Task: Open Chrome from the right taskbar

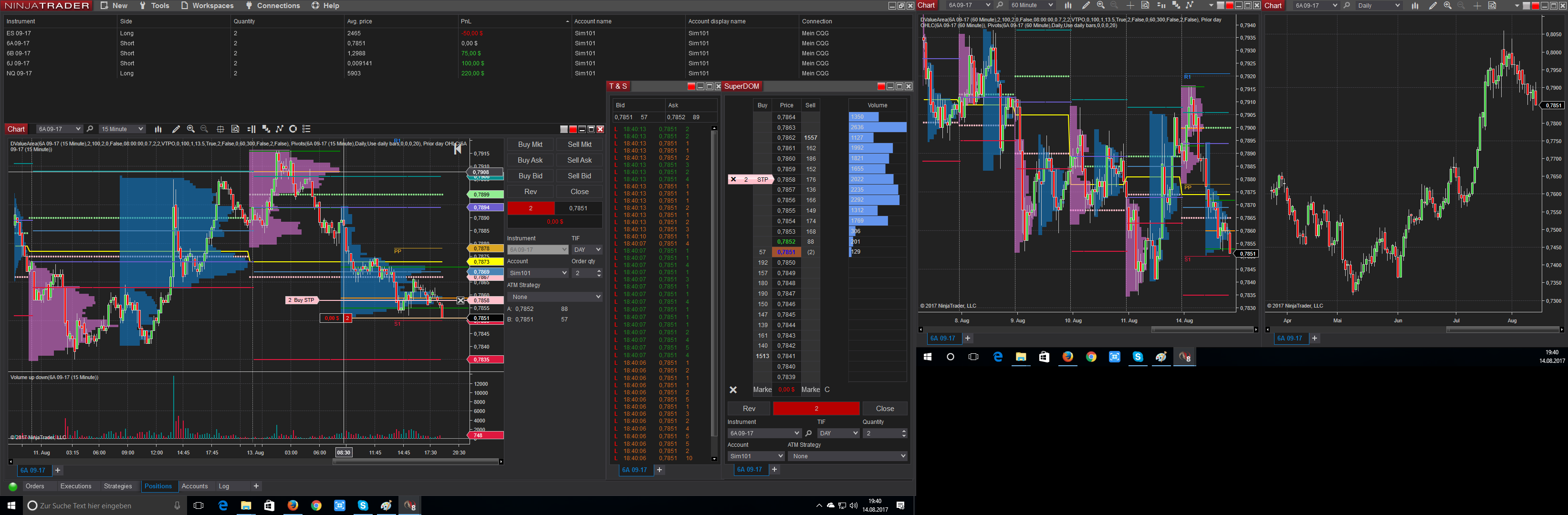Action: 1091,357
